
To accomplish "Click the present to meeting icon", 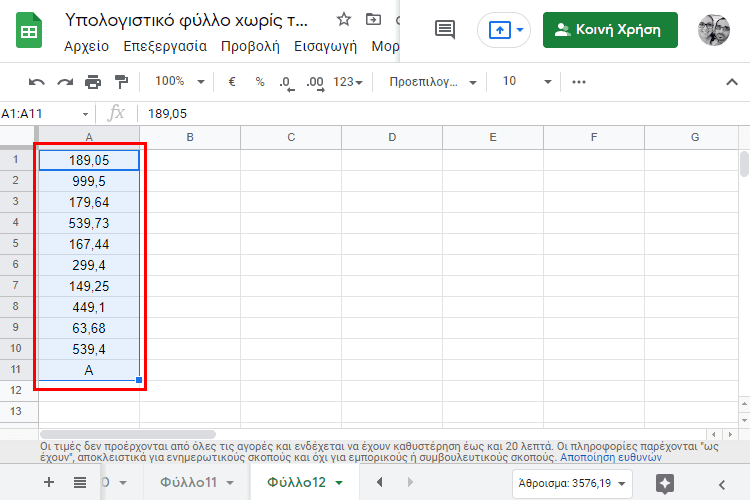I will pyautogui.click(x=499, y=30).
